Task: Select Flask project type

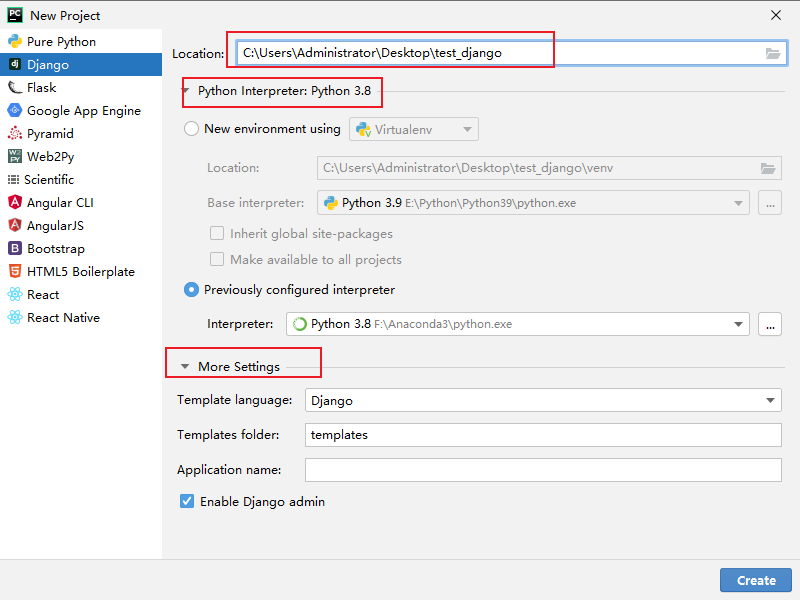Action: point(81,87)
